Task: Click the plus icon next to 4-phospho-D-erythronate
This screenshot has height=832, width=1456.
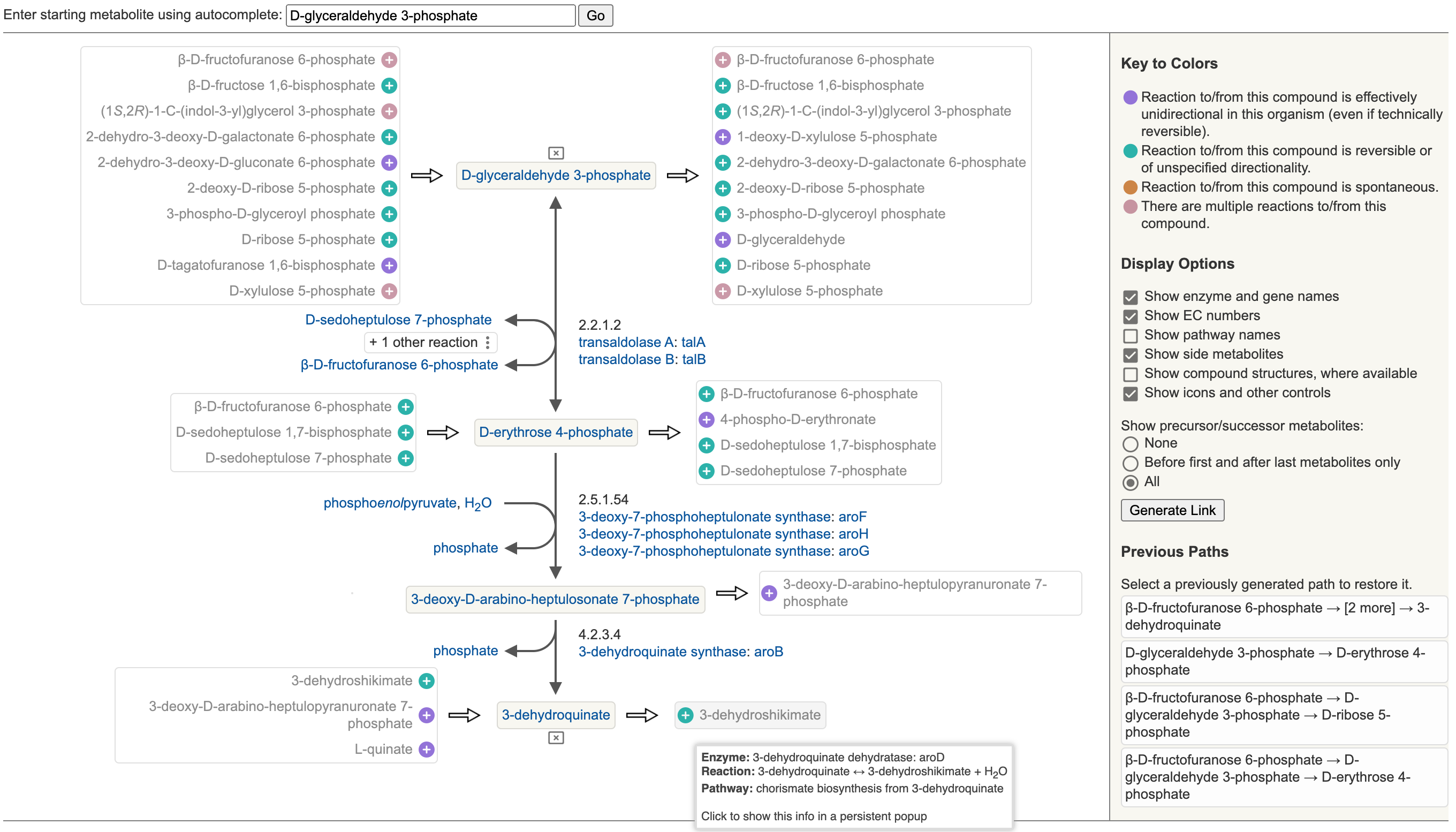Action: click(708, 419)
